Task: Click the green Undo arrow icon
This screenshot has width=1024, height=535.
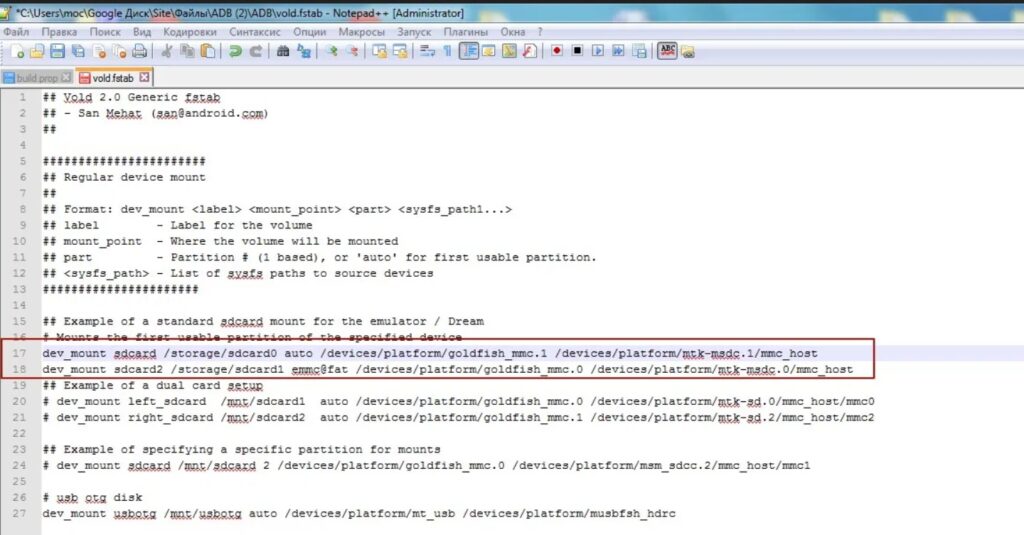Action: (x=235, y=51)
